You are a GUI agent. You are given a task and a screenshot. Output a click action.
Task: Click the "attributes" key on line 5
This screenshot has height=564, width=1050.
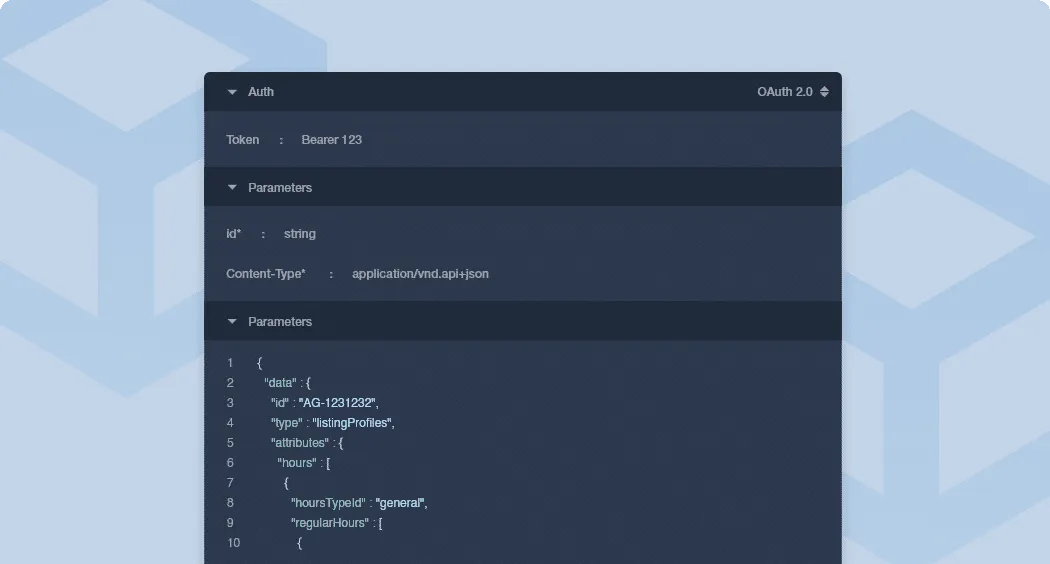[x=299, y=443]
